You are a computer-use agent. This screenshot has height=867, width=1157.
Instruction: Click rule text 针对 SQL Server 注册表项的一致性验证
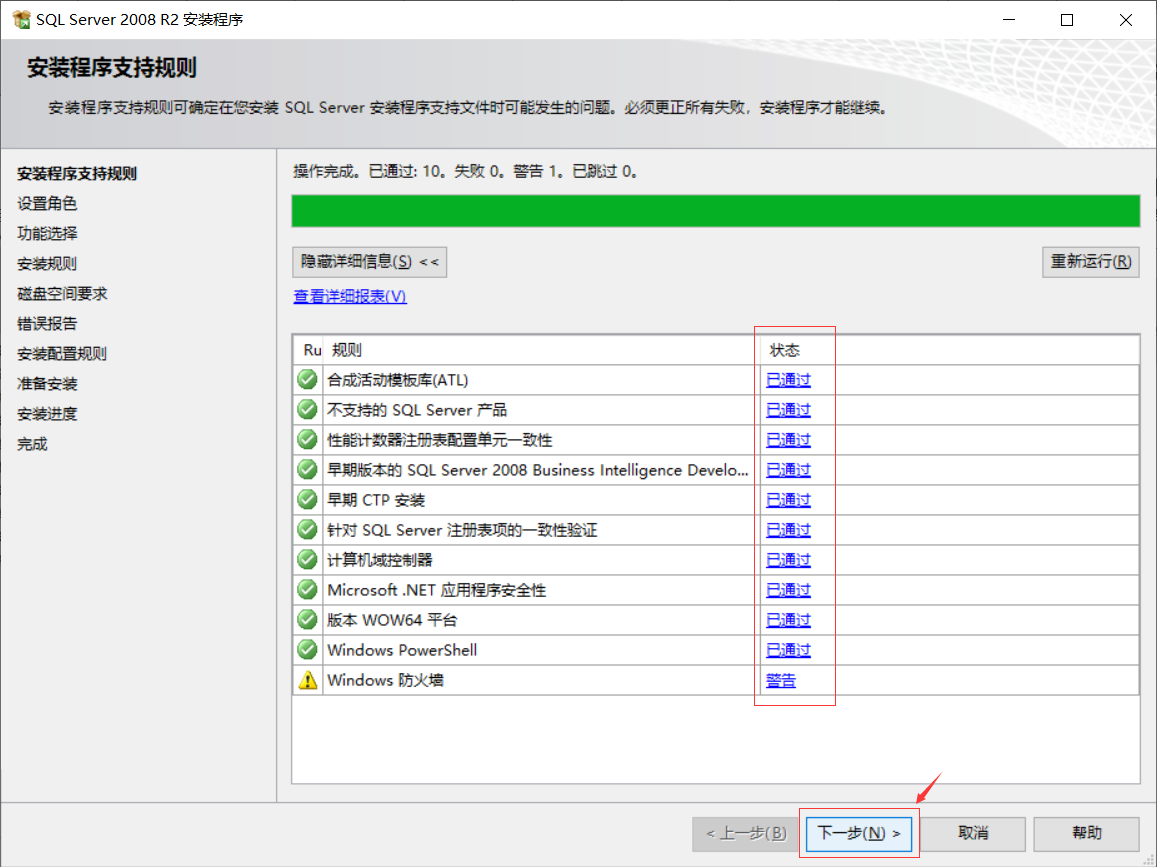pyautogui.click(x=462, y=531)
